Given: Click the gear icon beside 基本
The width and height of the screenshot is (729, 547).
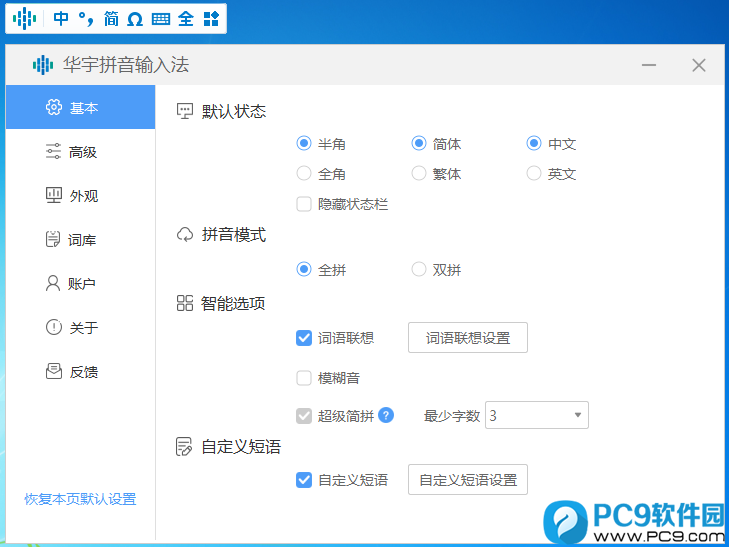Looking at the screenshot, I should coord(53,107).
